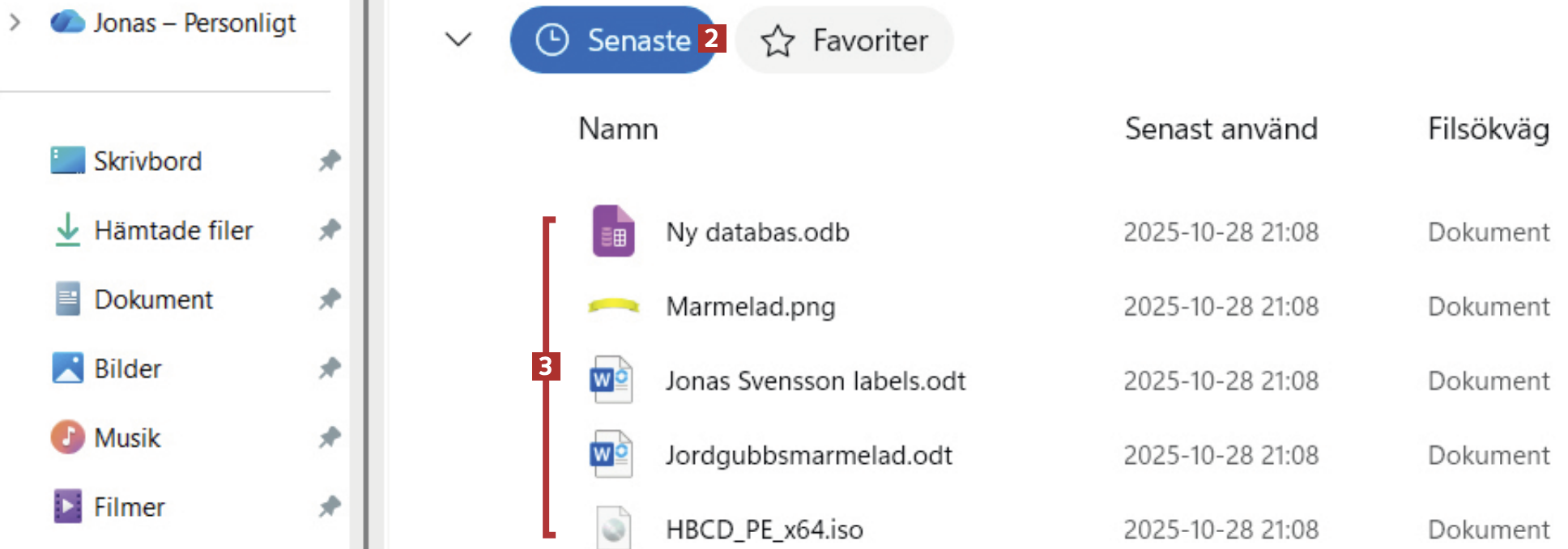Expand the Jonas – Personligt OneDrive node
This screenshot has height=549, width=1568.
(x=15, y=23)
